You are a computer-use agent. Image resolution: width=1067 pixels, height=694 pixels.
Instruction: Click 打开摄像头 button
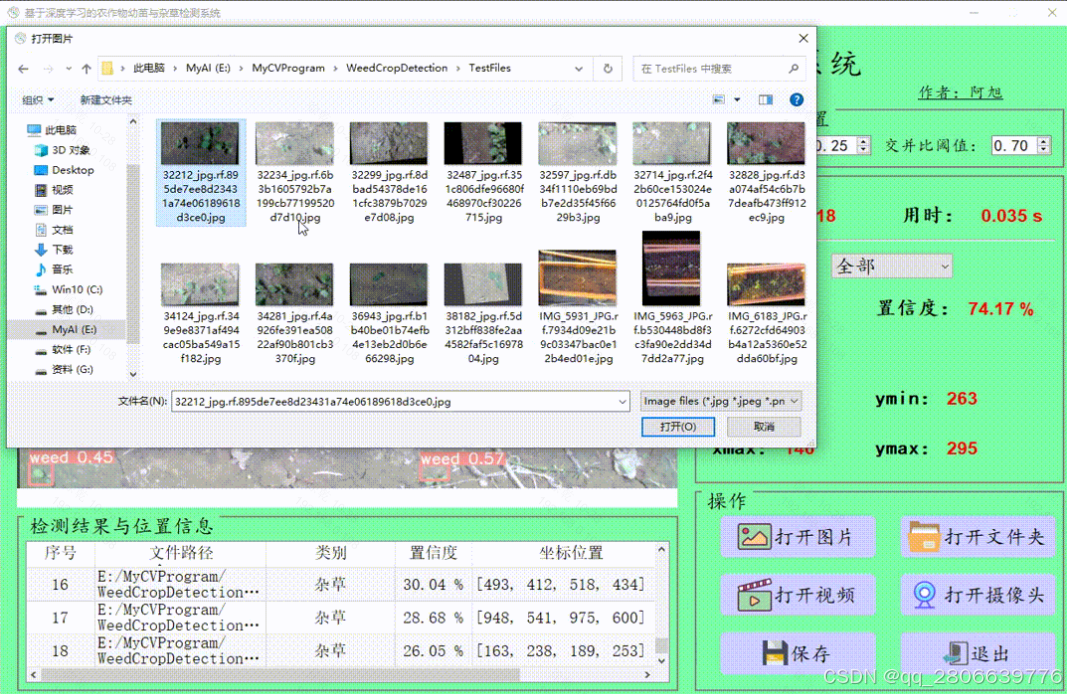(x=978, y=595)
